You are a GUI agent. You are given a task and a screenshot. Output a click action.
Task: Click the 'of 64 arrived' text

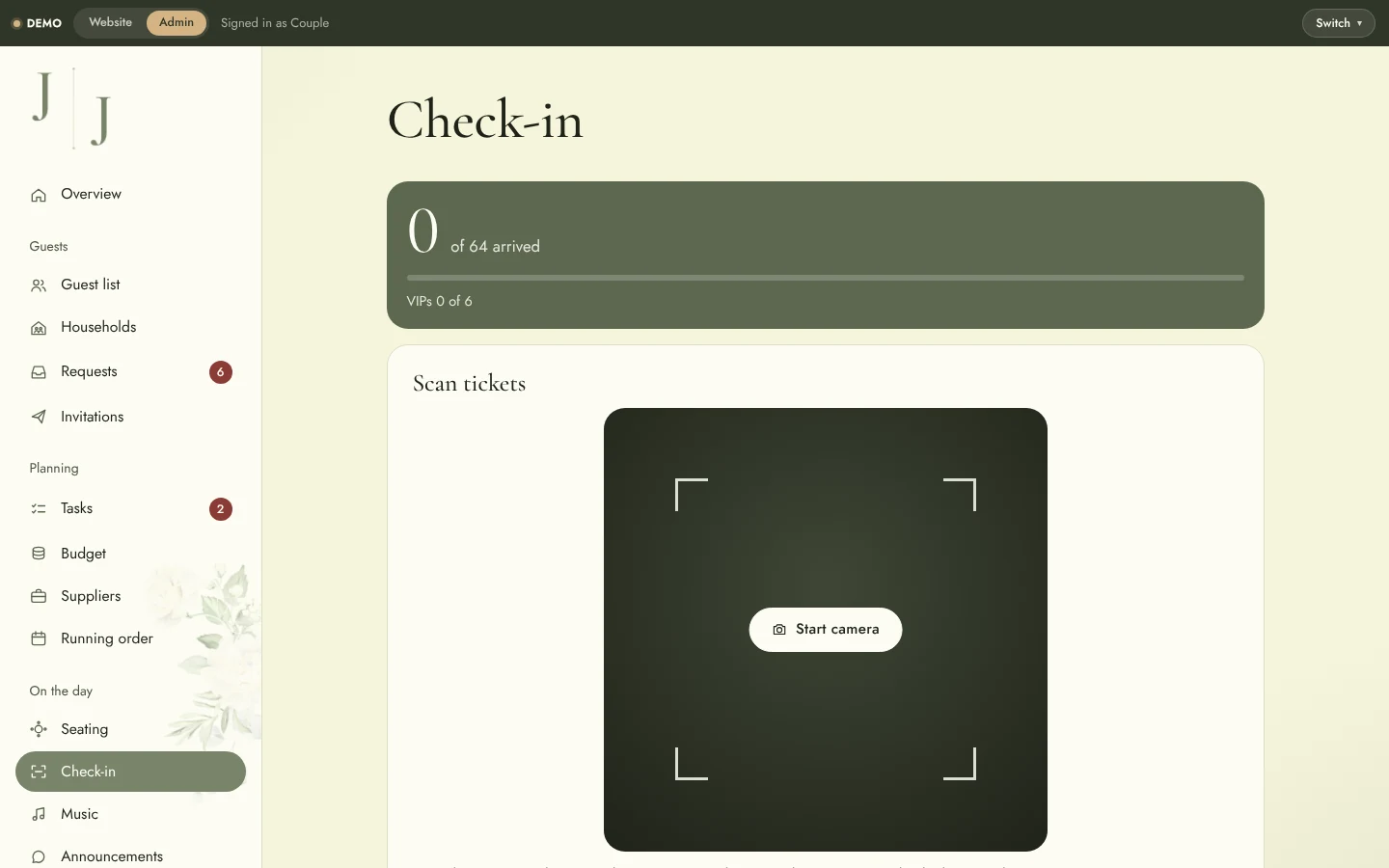click(495, 247)
